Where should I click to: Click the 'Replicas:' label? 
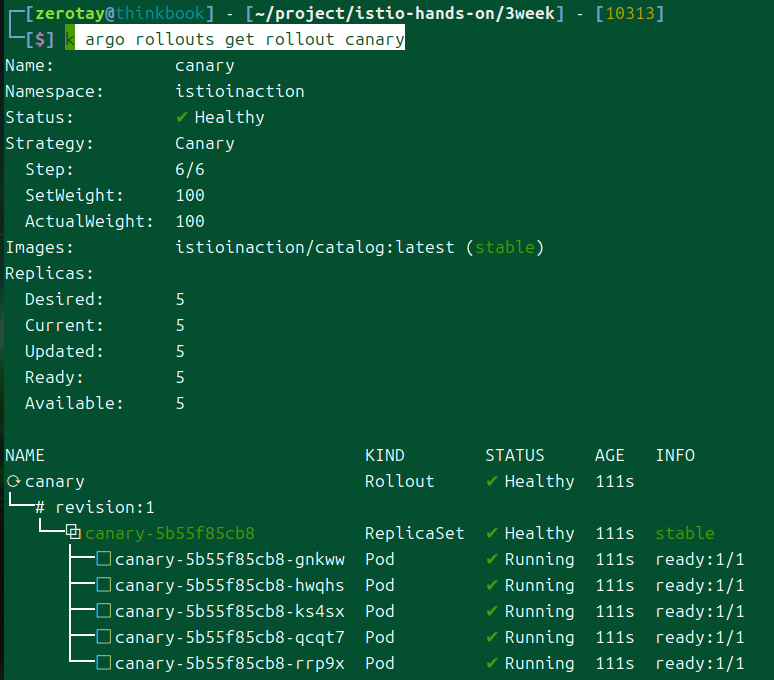(49, 273)
